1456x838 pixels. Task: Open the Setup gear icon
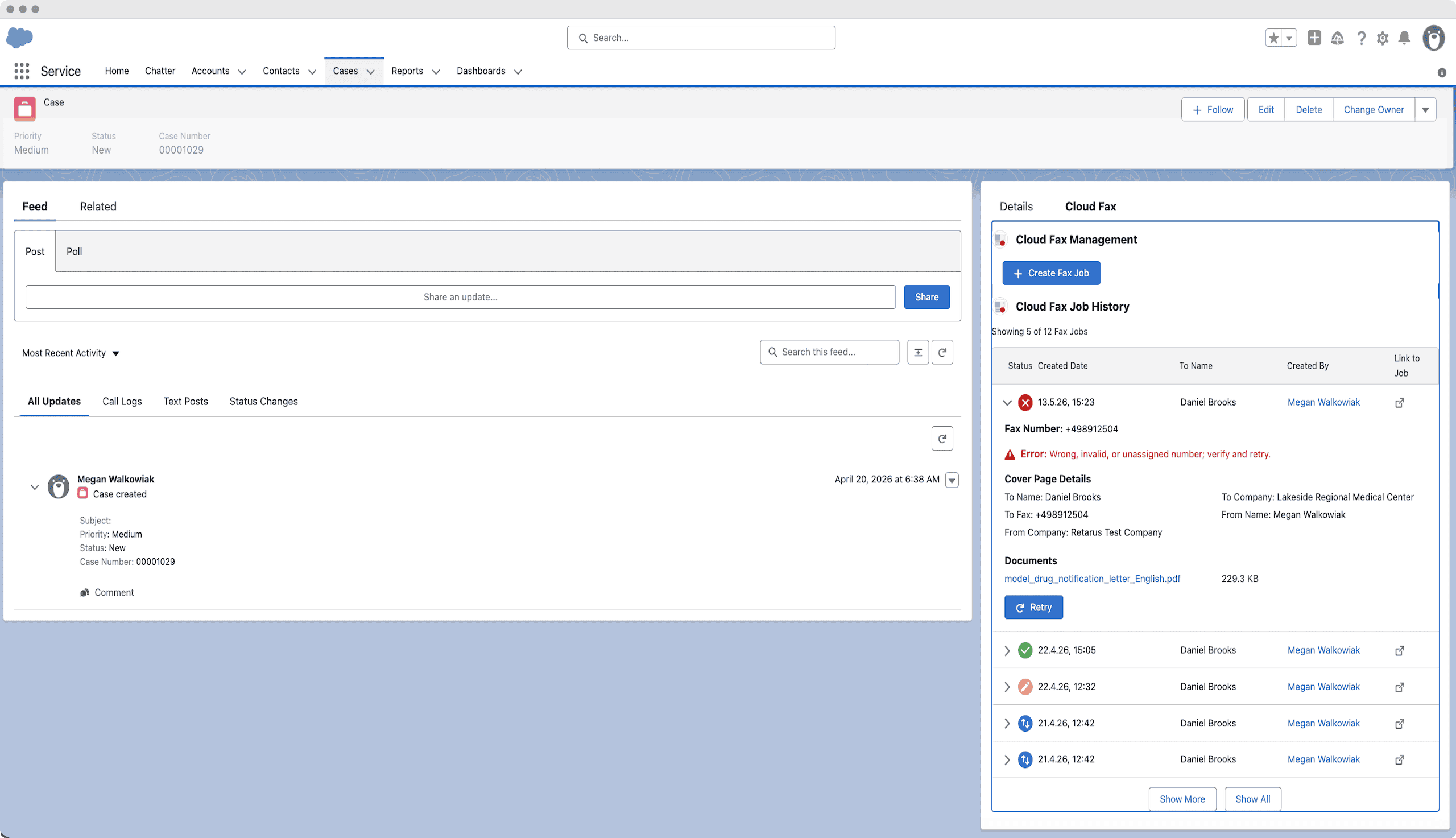[x=1383, y=38]
